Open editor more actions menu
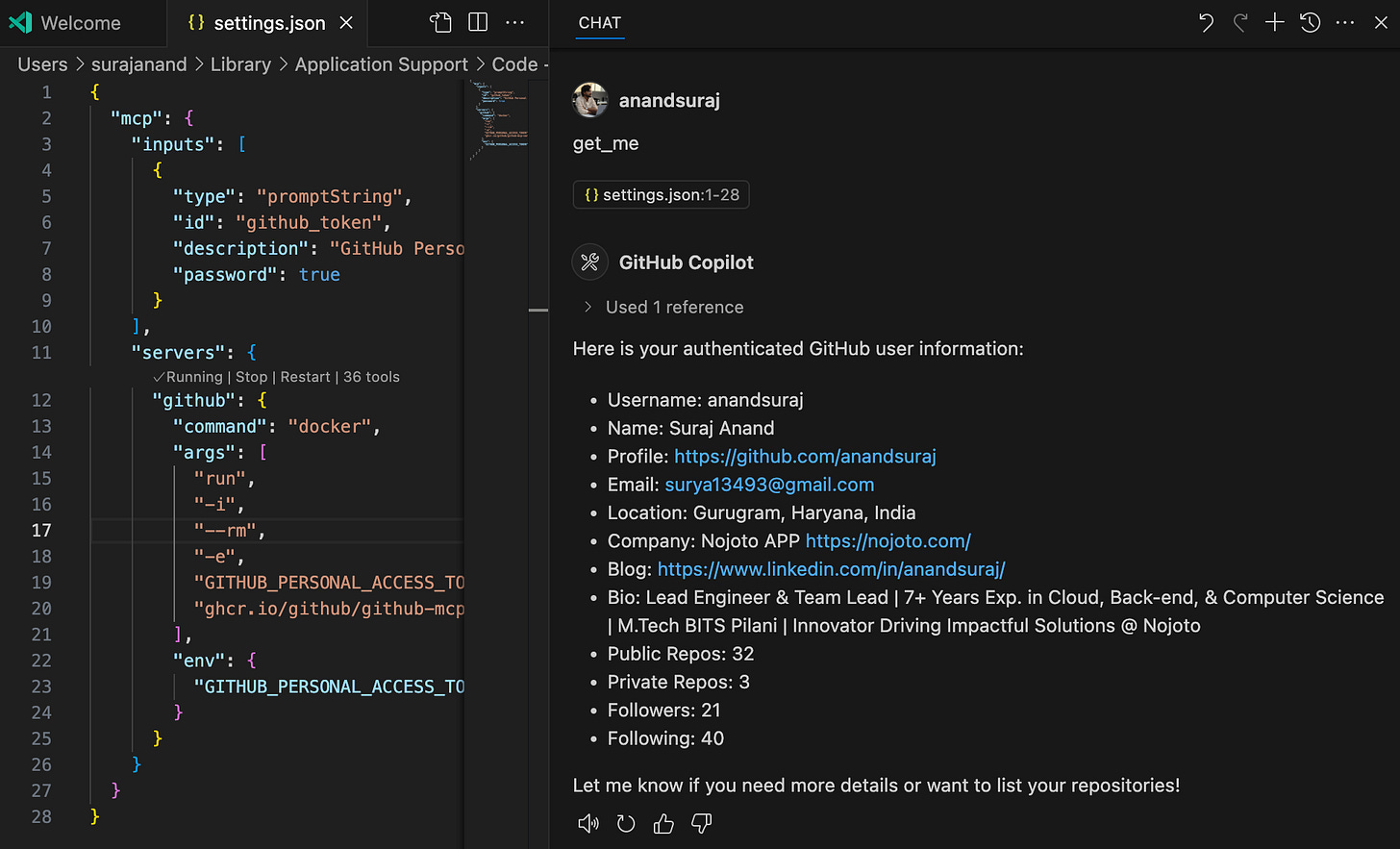 (x=515, y=22)
